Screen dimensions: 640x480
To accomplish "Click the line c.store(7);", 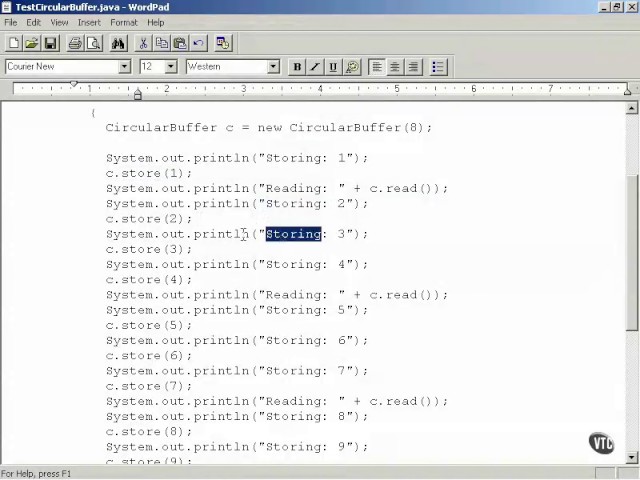I will [x=149, y=387].
